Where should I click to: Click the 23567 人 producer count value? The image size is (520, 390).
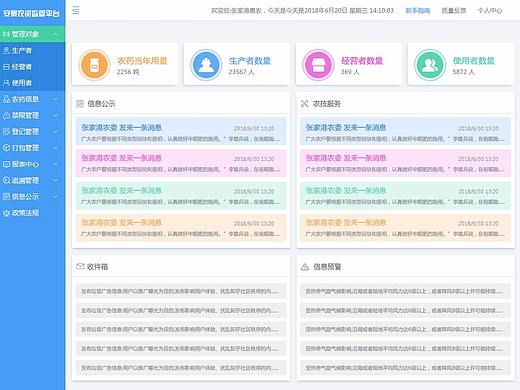(x=241, y=72)
